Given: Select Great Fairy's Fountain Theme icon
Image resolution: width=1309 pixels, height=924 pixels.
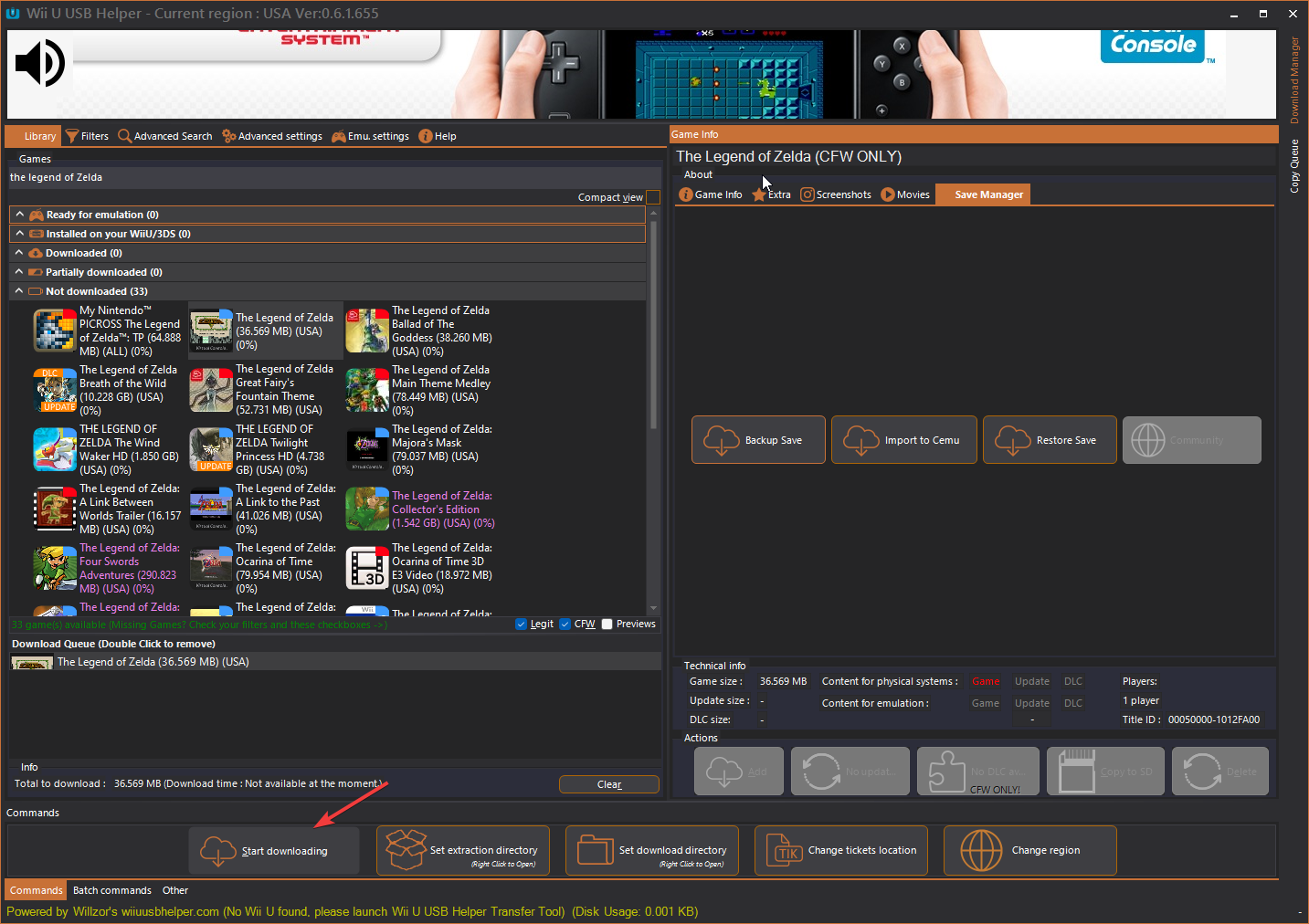Looking at the screenshot, I should click(x=211, y=390).
